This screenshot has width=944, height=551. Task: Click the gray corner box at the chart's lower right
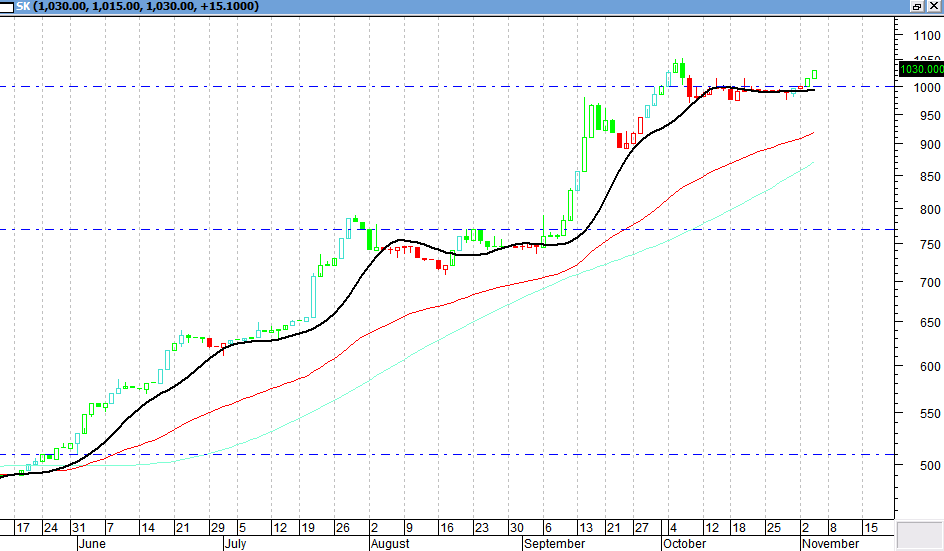click(919, 535)
